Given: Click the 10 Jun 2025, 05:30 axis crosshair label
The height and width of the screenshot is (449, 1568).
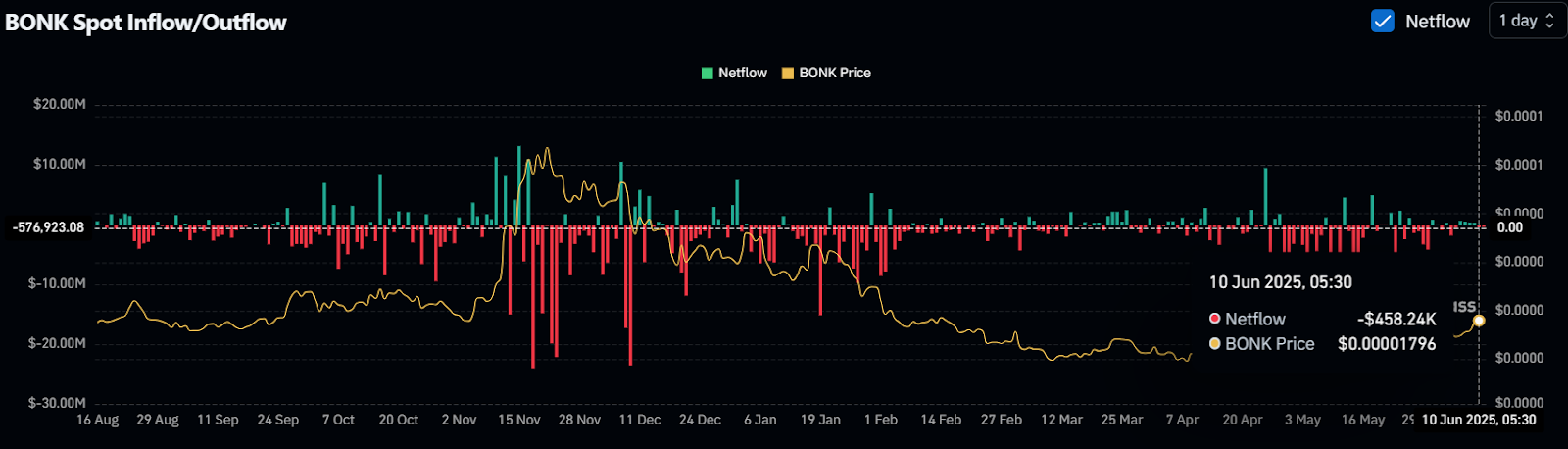Looking at the screenshot, I should 1479,420.
